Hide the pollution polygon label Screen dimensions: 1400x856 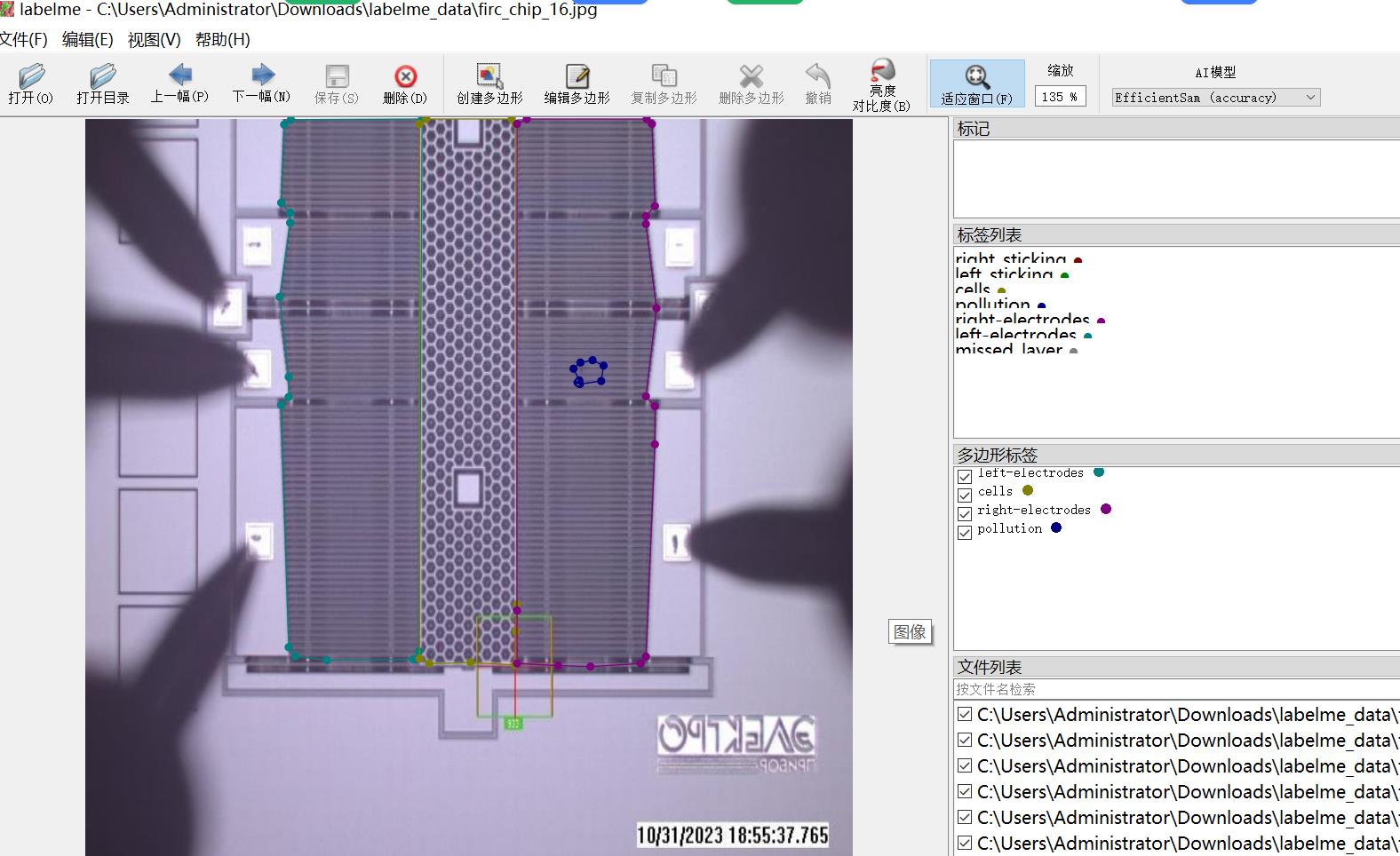click(x=965, y=533)
